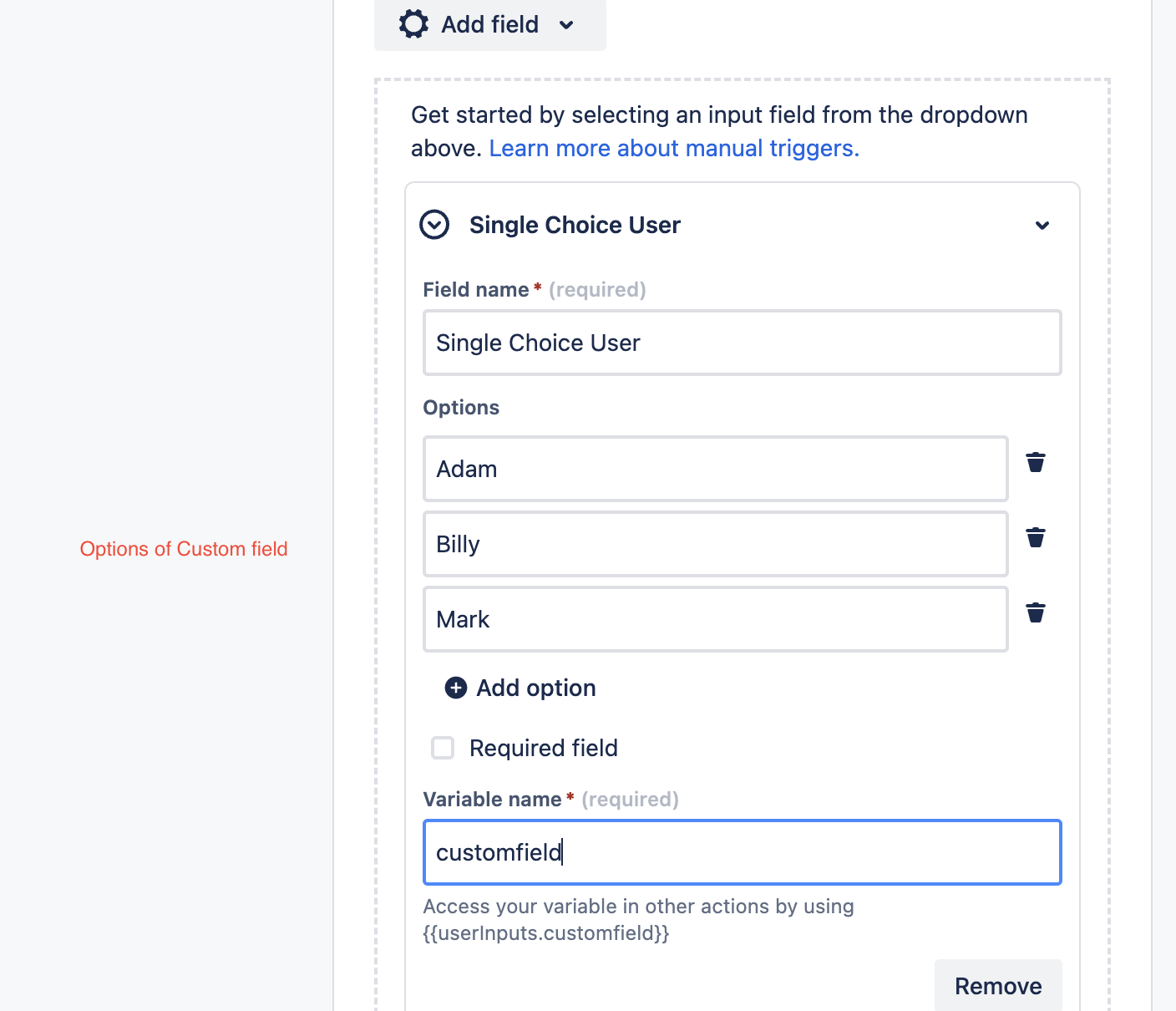Focus the Field name input box
1176x1011 pixels.
pyautogui.click(x=742, y=343)
